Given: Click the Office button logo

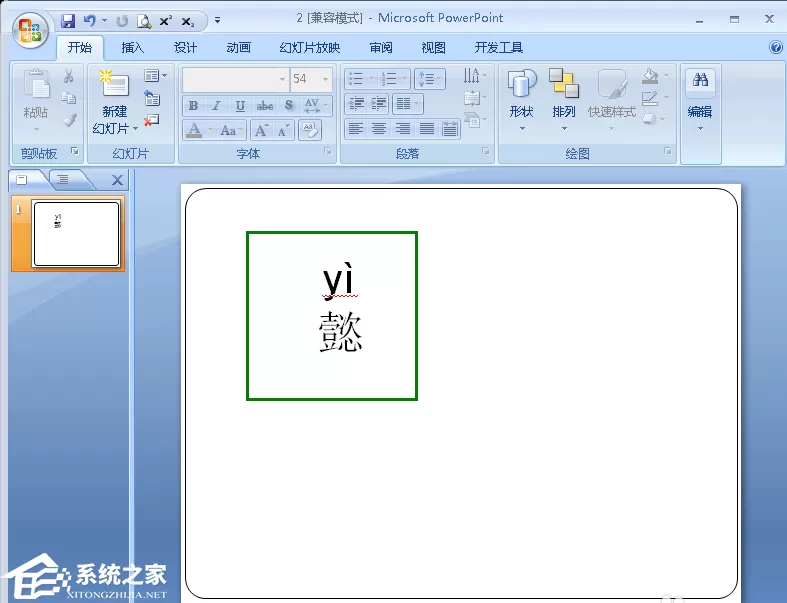Looking at the screenshot, I should tap(30, 30).
